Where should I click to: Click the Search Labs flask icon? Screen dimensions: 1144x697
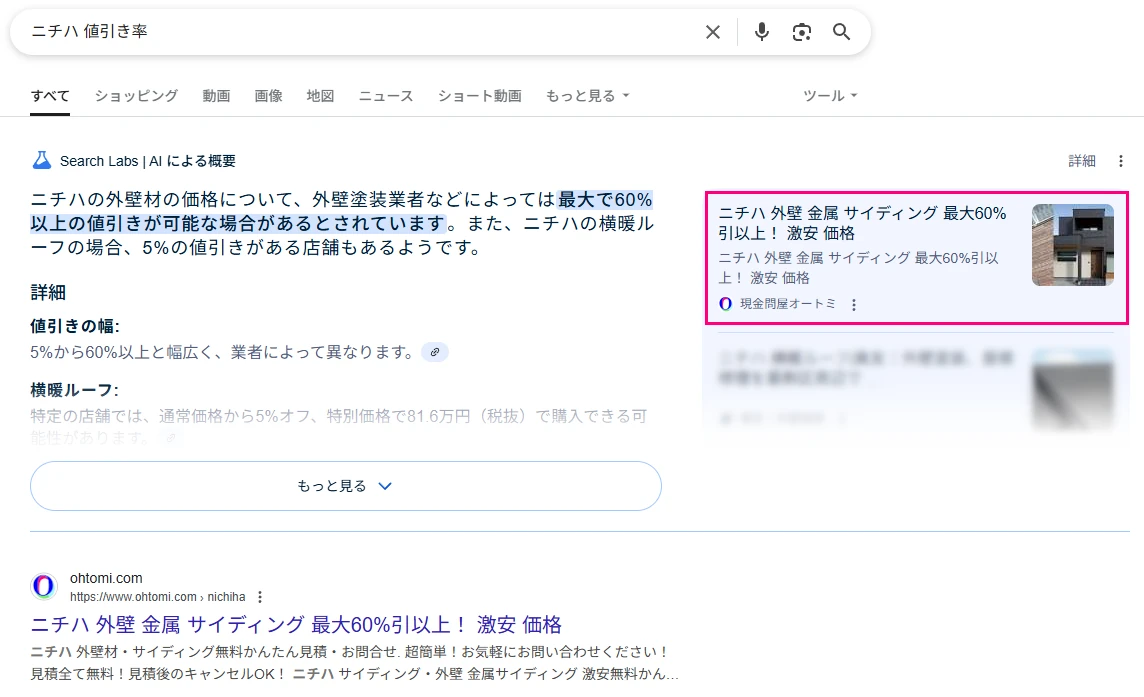42,161
